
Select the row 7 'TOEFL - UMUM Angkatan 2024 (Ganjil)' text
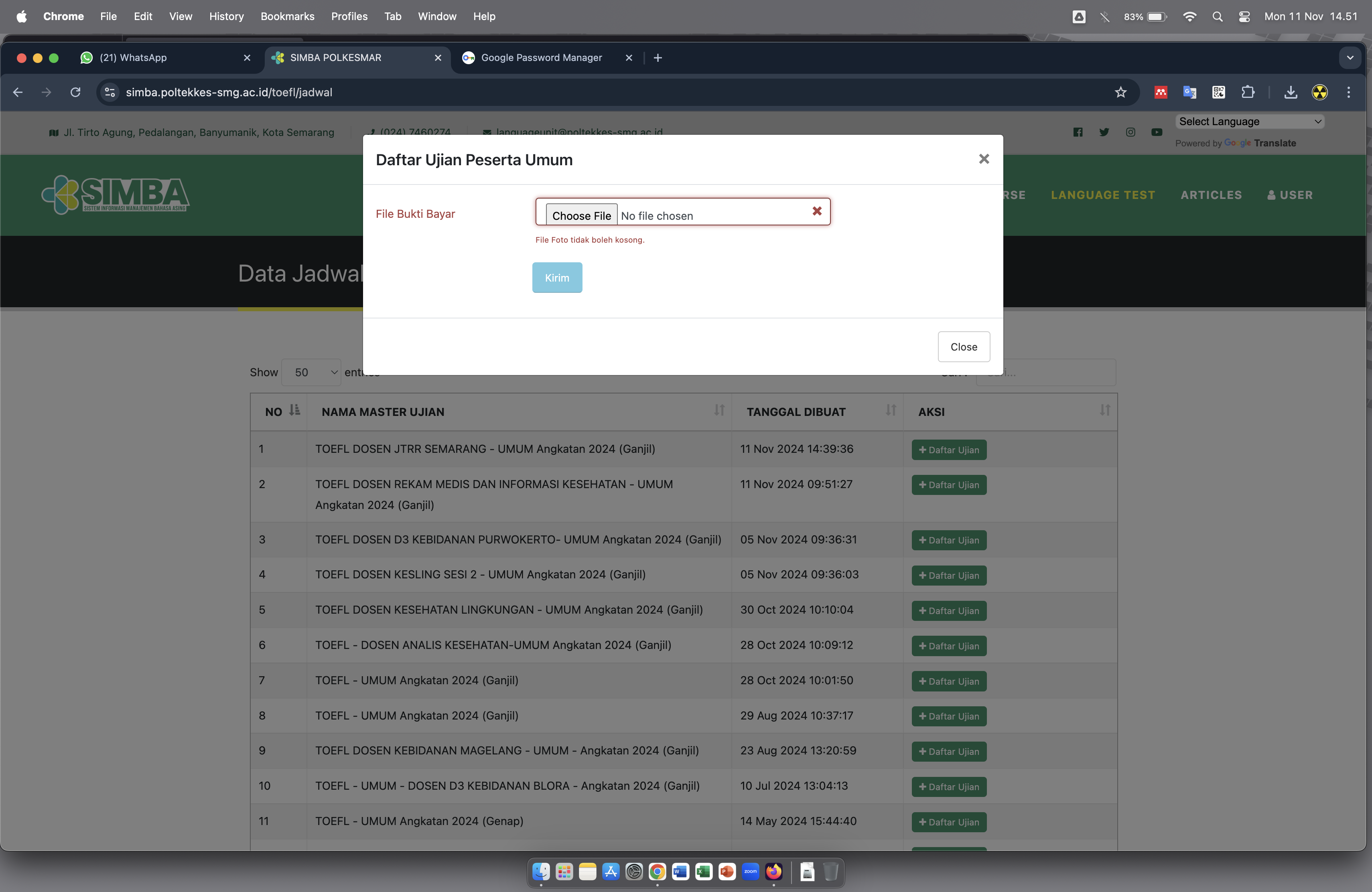(x=416, y=680)
